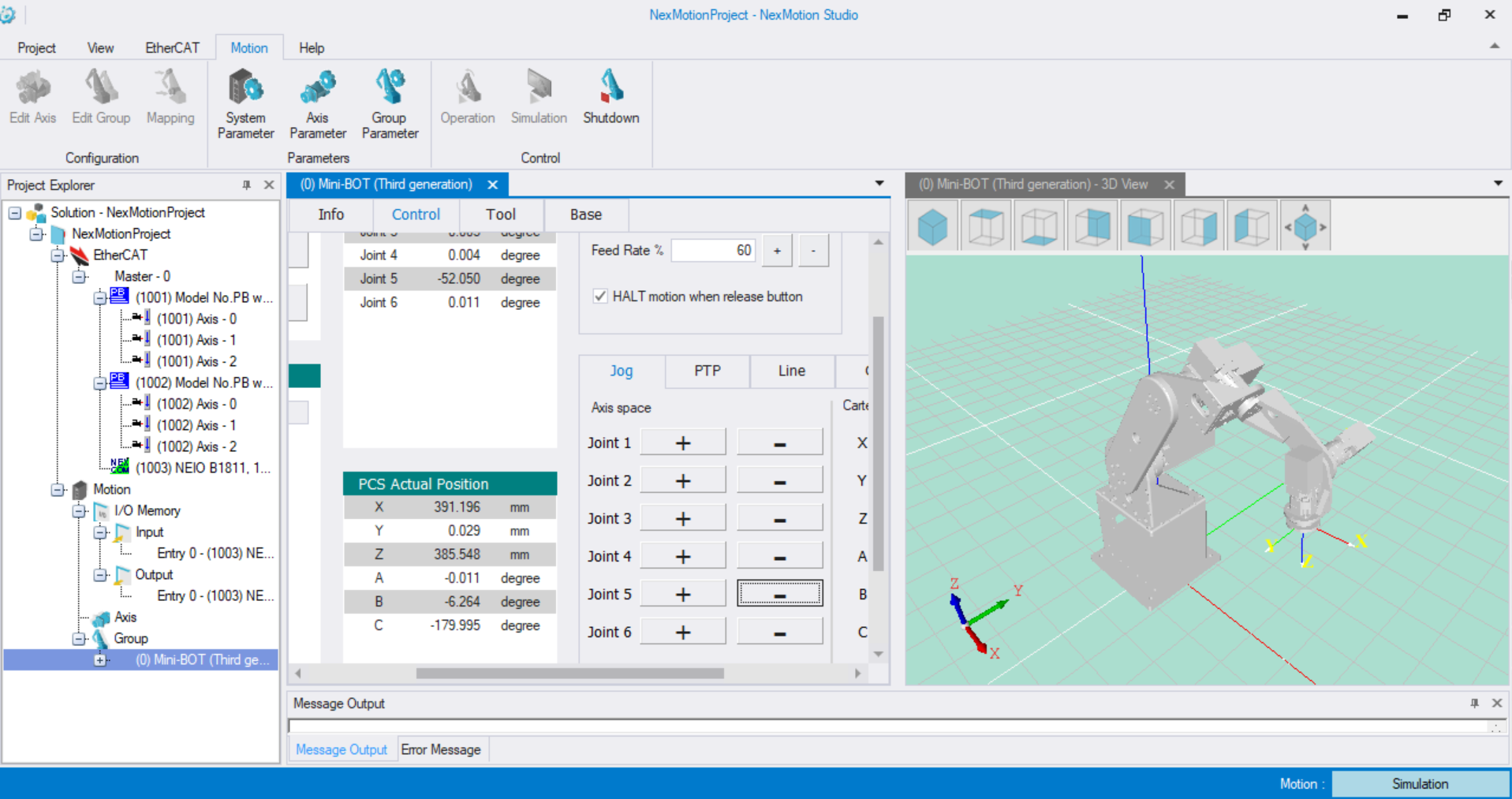Select (1002) Axis - 2 in tree

pos(196,446)
